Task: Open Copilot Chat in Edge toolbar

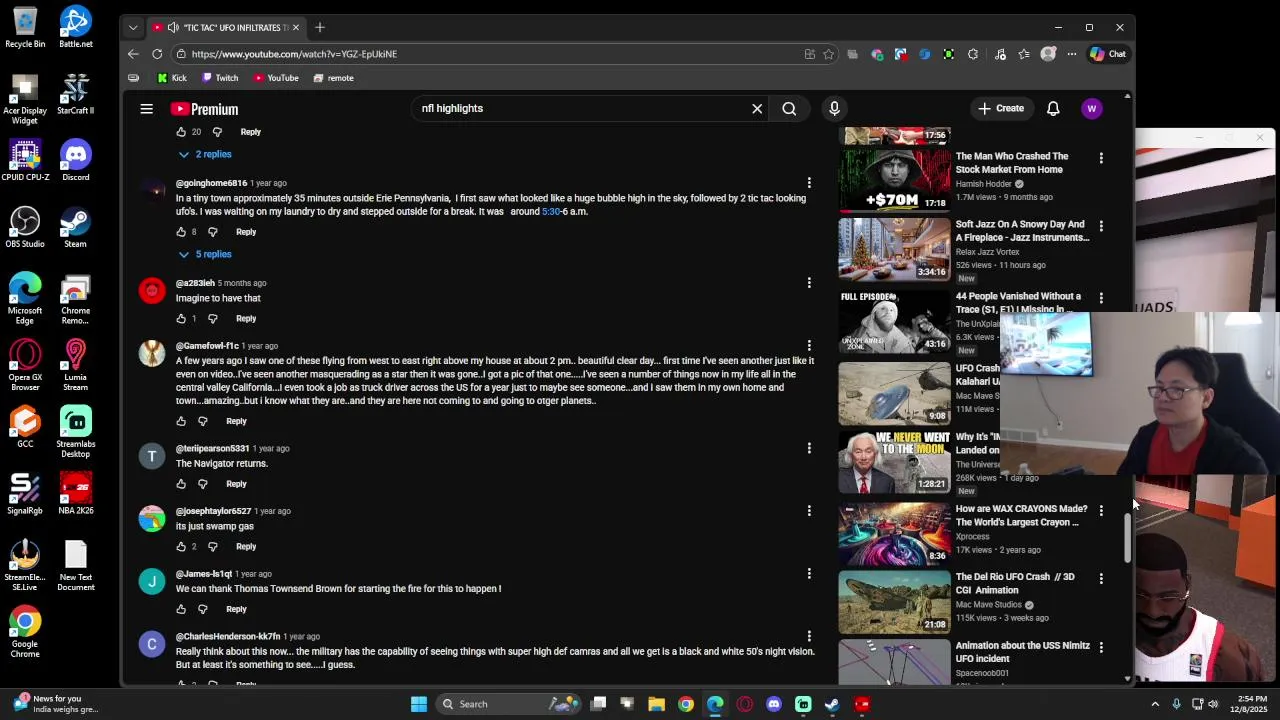Action: (1108, 54)
